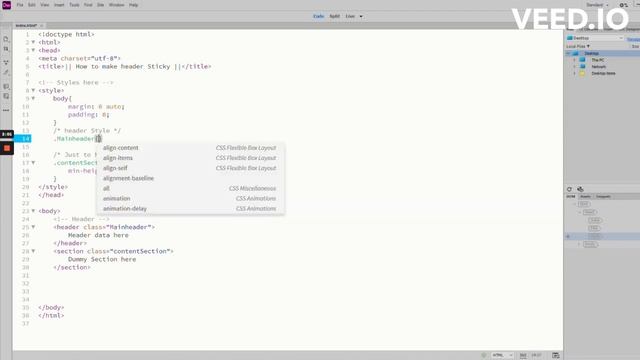This screenshot has height=360, width=640.
Task: Choose alignment-baseline from the code hints
Action: tap(191, 178)
